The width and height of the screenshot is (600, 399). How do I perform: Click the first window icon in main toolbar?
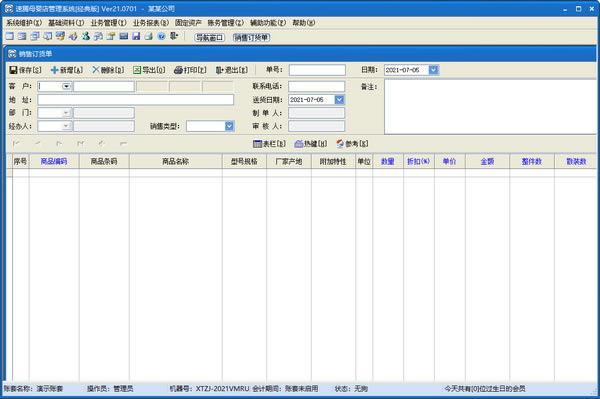(10, 36)
